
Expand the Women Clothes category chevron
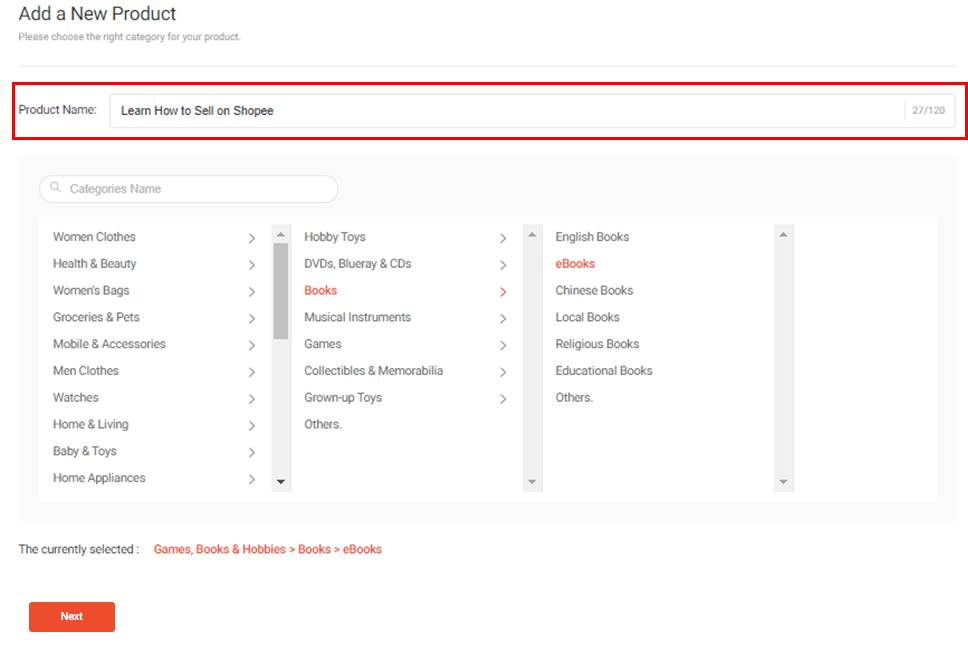coord(251,238)
